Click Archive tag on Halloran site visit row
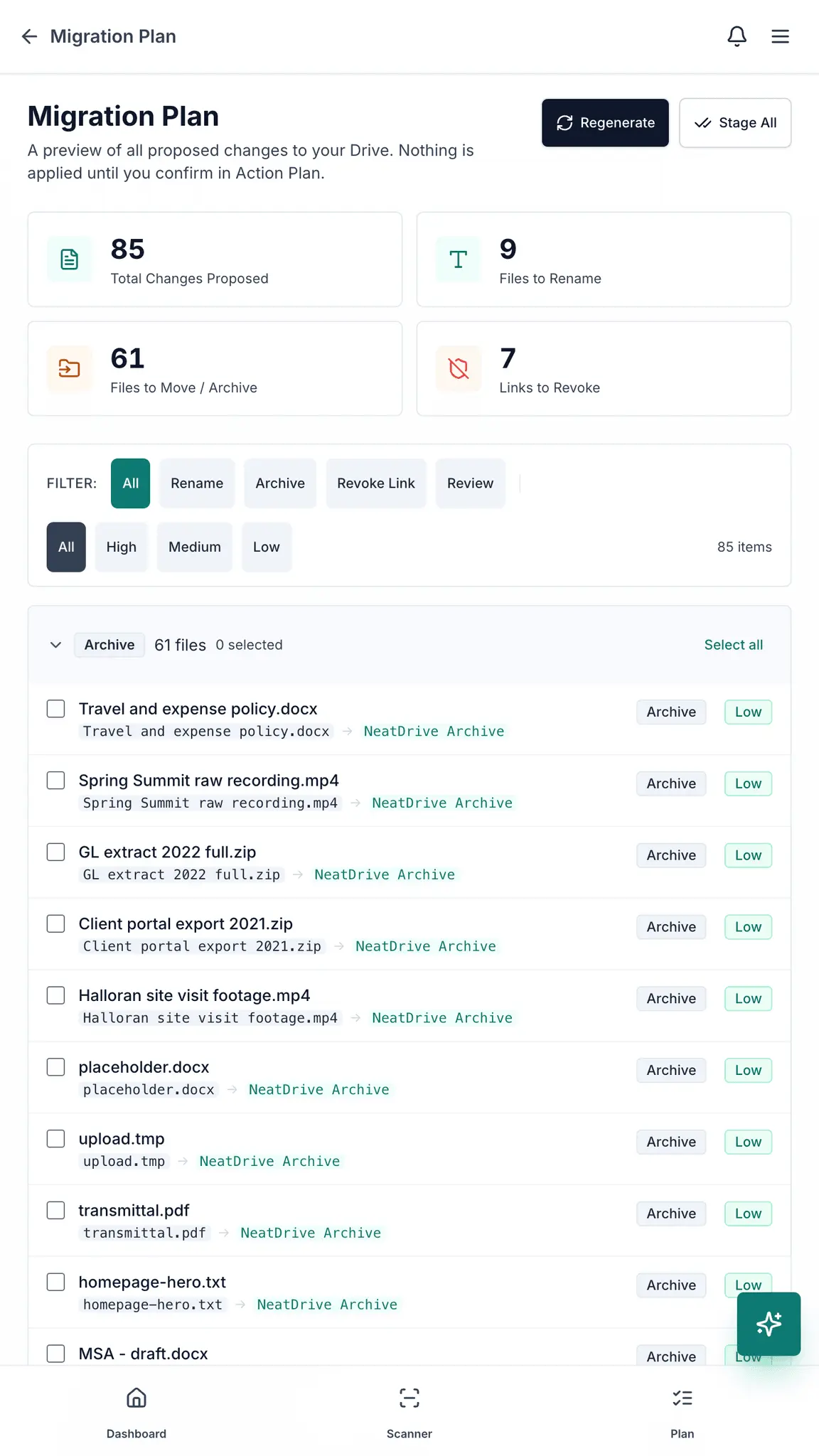Viewport: 819px width, 1456px height. click(671, 998)
